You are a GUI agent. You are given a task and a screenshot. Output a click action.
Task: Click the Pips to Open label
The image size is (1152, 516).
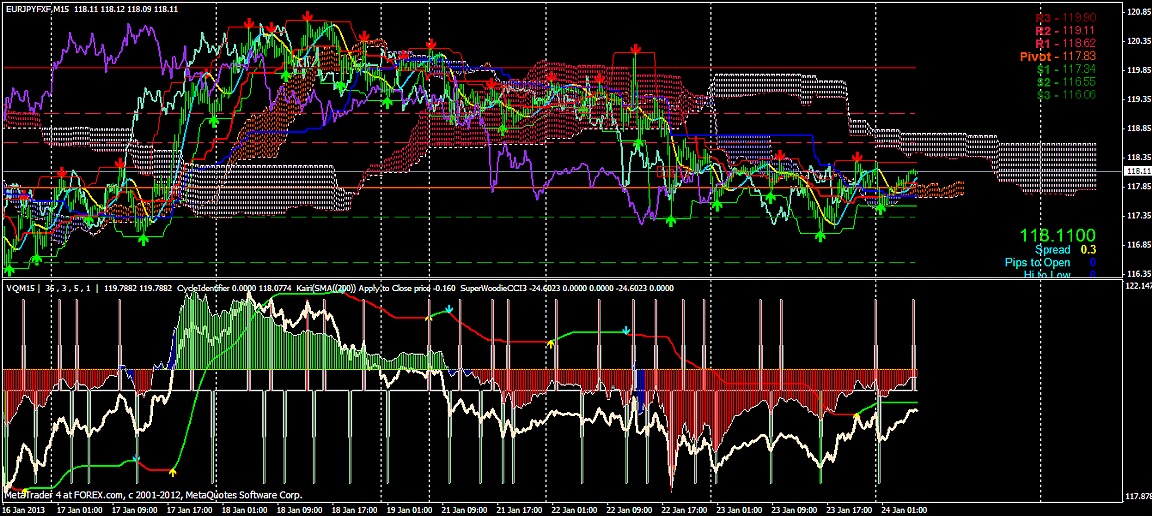[1037, 263]
